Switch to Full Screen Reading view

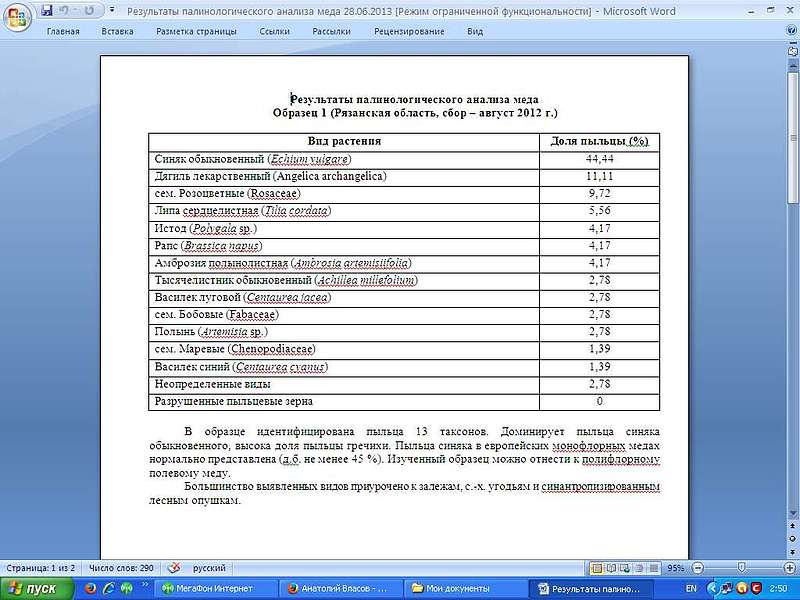coord(611,568)
